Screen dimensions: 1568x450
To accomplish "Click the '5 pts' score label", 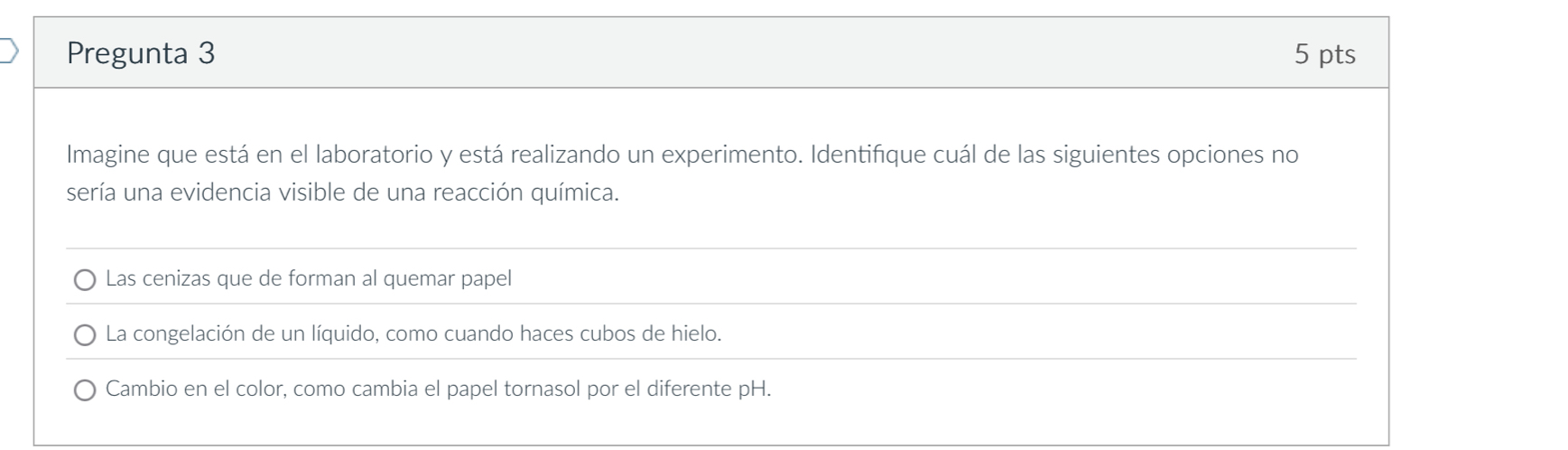I will 1324,54.
